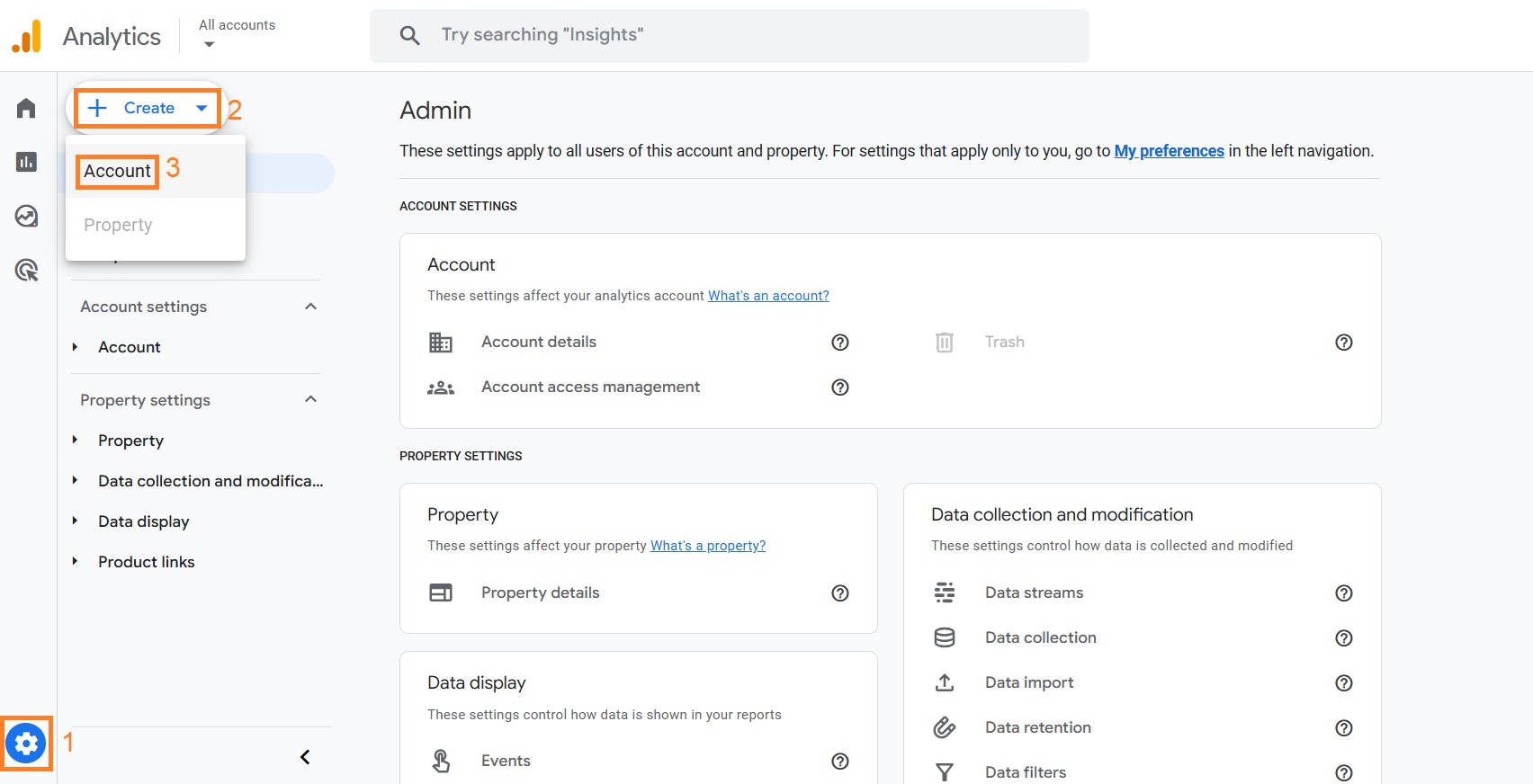Open Data import
This screenshot has width=1533, height=784.
tap(1029, 683)
